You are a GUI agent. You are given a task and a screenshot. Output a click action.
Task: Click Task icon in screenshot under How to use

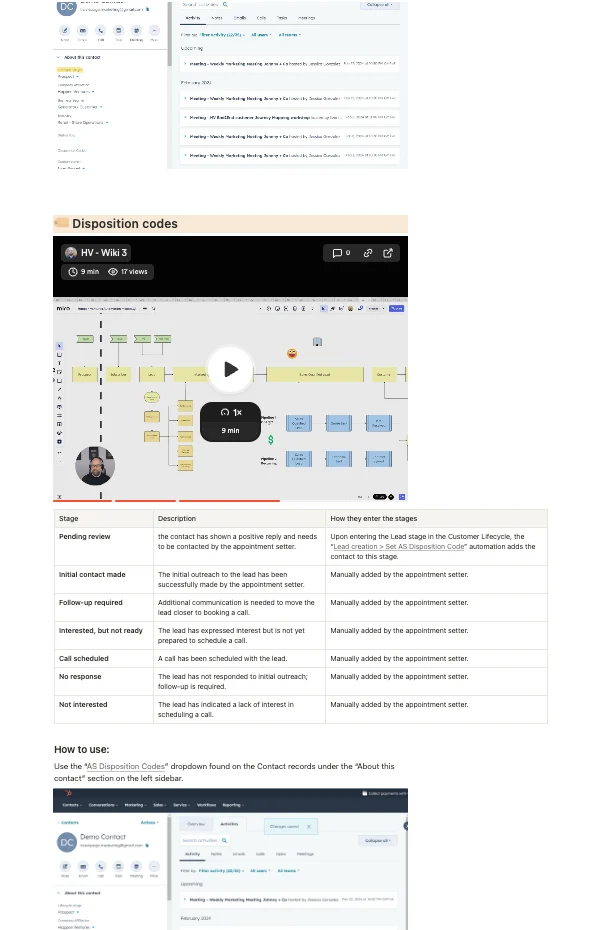(119, 867)
